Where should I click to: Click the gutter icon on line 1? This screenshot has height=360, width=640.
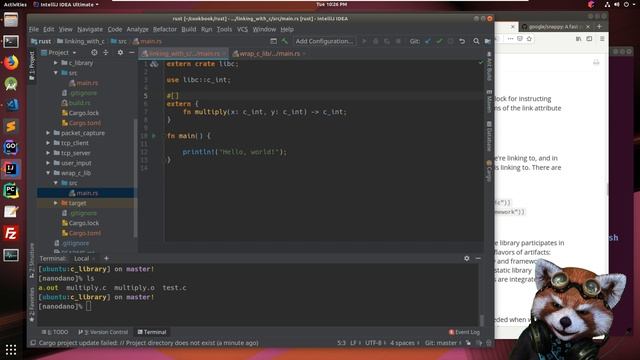tap(154, 64)
